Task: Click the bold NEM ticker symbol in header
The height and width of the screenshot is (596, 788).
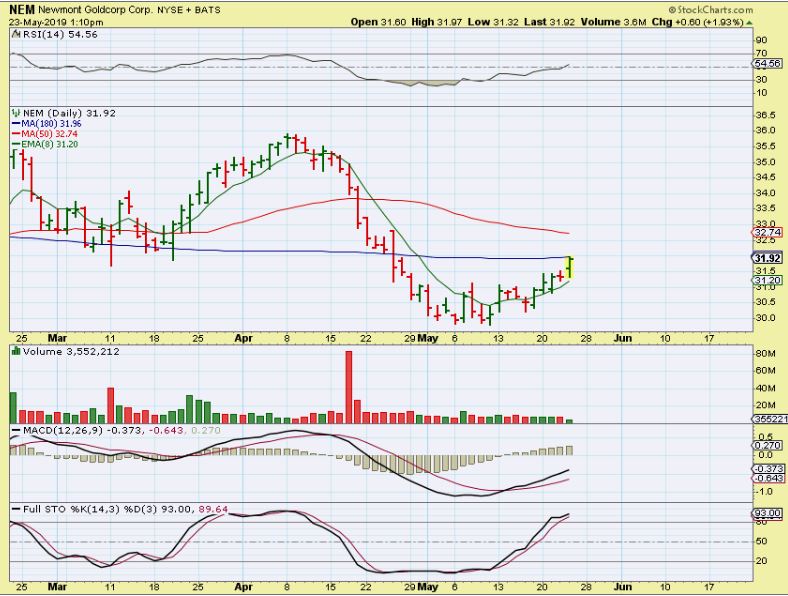Action: (x=22, y=10)
